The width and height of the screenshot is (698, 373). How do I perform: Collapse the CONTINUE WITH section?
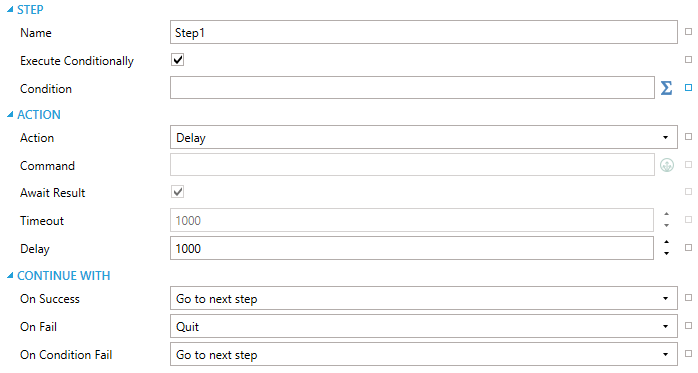tap(58, 276)
